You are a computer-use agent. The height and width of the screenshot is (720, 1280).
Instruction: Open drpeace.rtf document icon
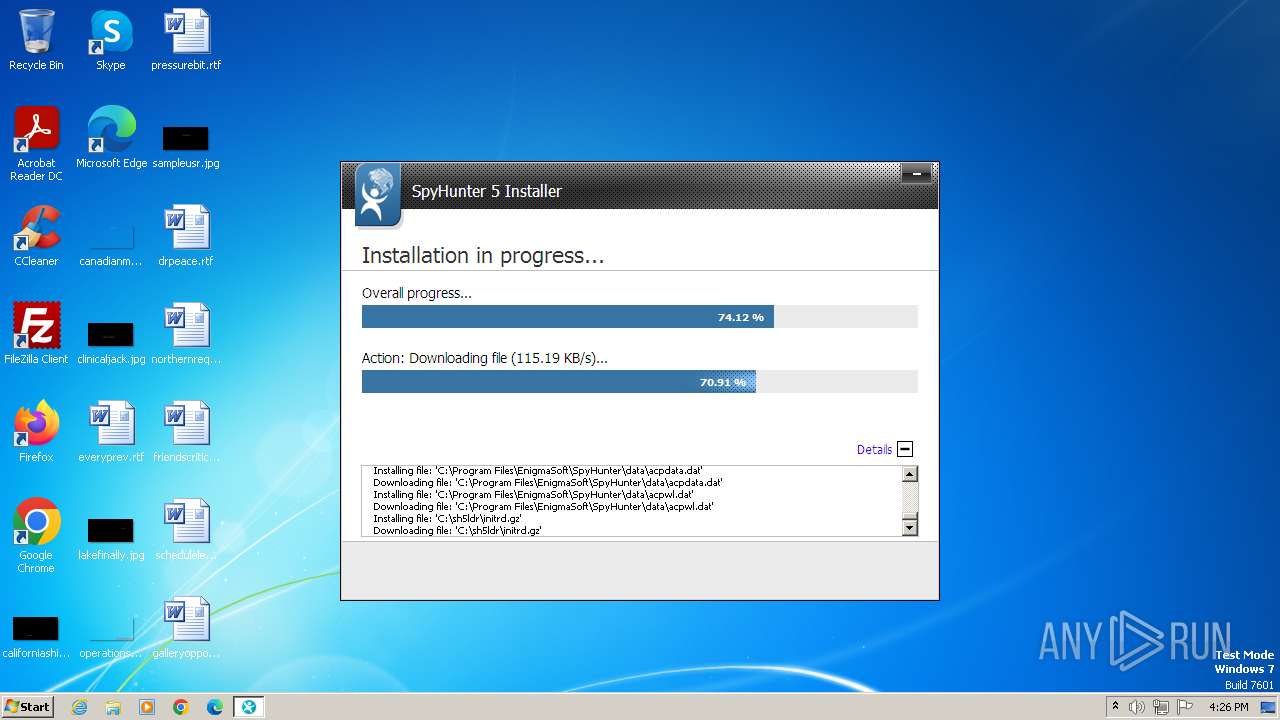point(186,236)
